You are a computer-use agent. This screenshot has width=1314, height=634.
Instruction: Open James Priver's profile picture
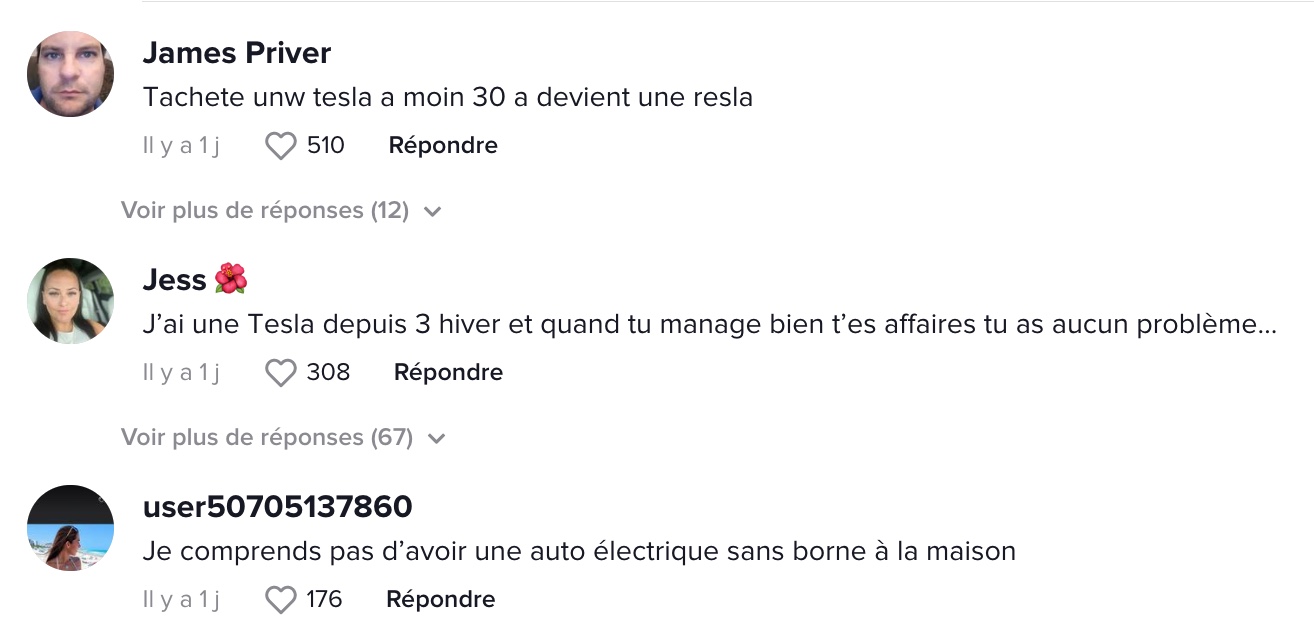70,73
